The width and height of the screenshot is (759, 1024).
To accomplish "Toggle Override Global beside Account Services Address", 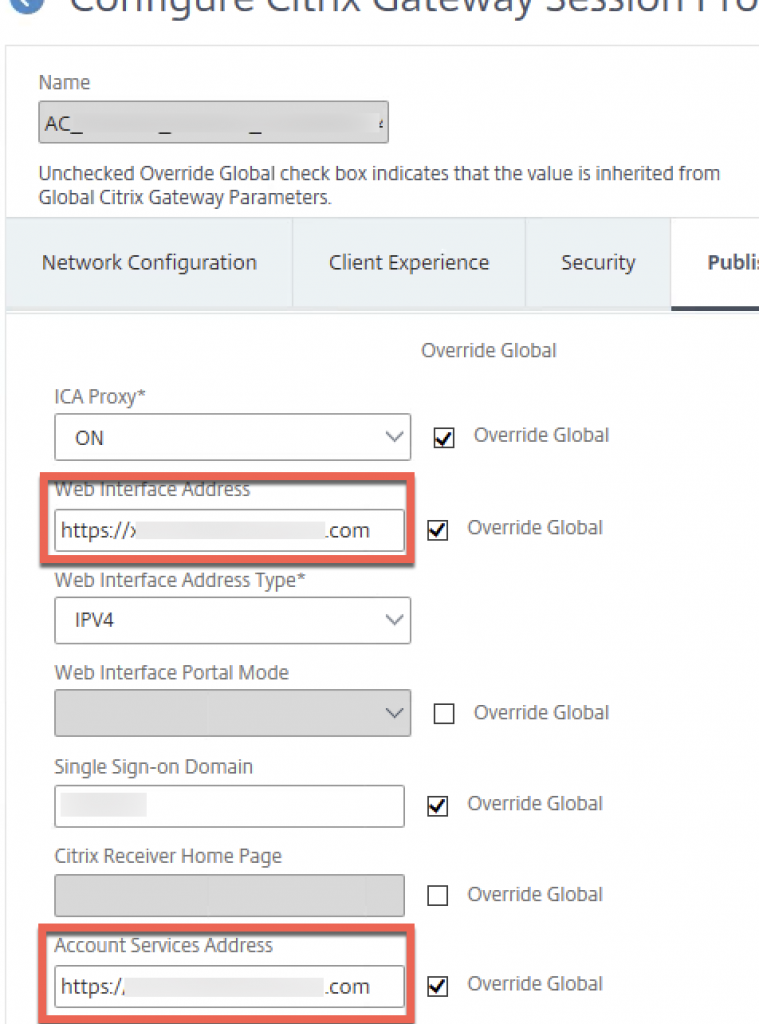I will pyautogui.click(x=437, y=984).
